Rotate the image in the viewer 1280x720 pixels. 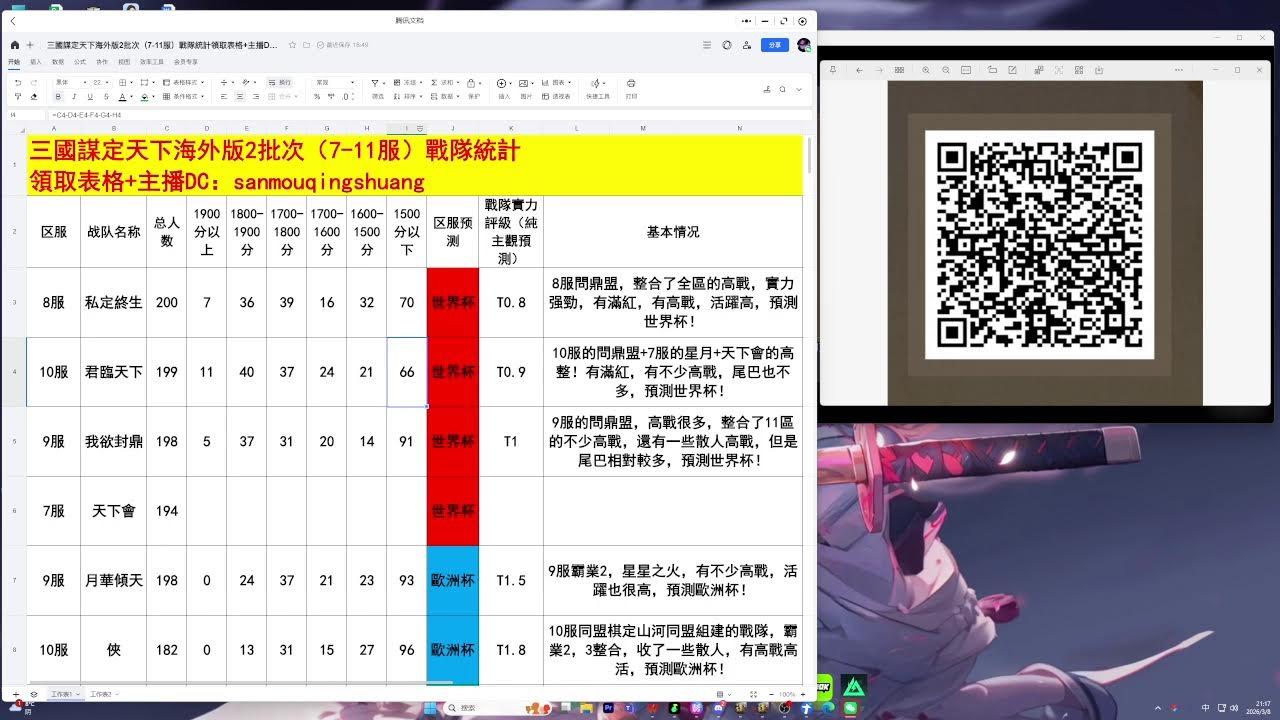pos(992,70)
